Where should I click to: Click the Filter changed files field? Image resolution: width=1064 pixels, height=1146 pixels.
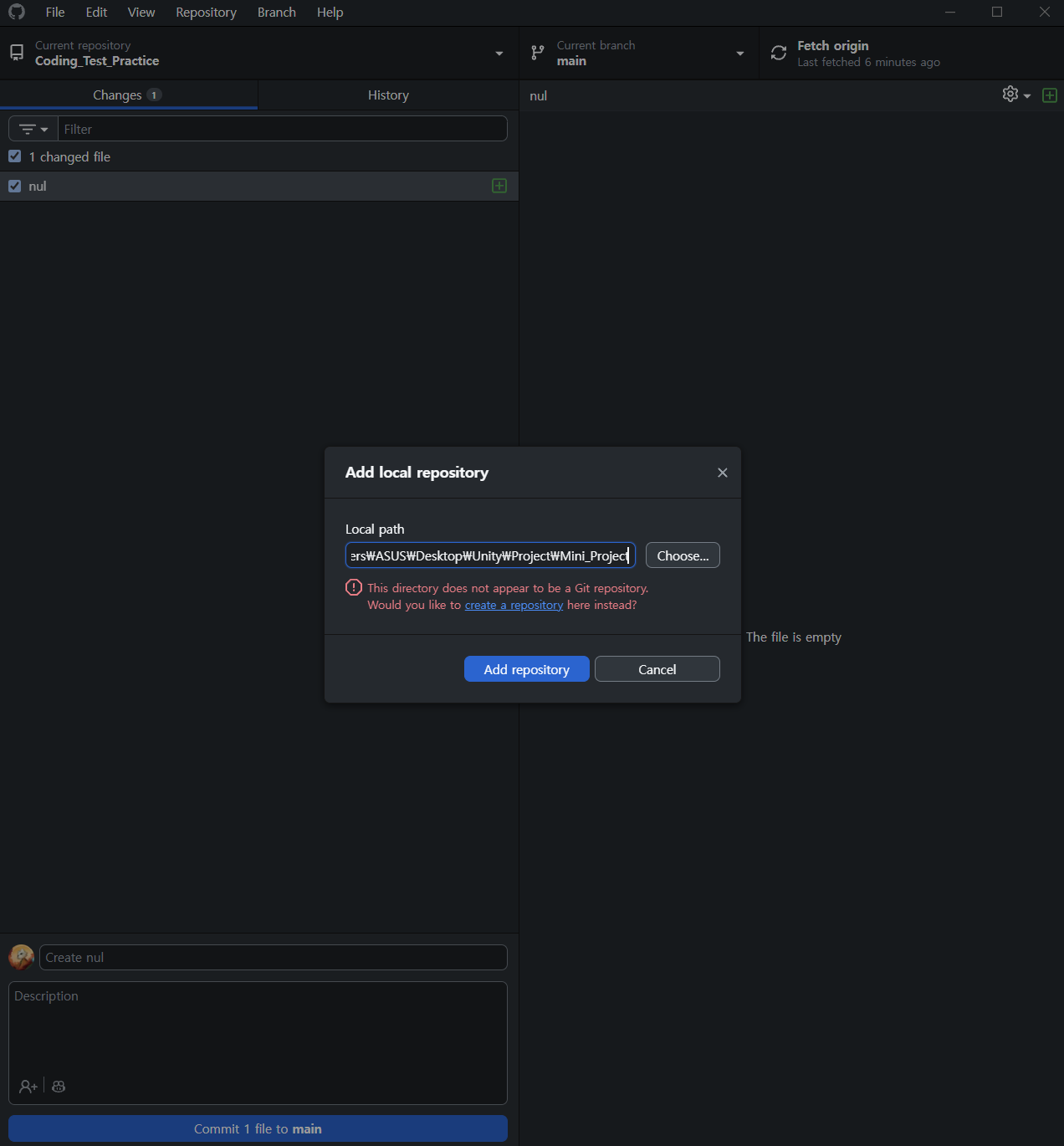pyautogui.click(x=283, y=129)
